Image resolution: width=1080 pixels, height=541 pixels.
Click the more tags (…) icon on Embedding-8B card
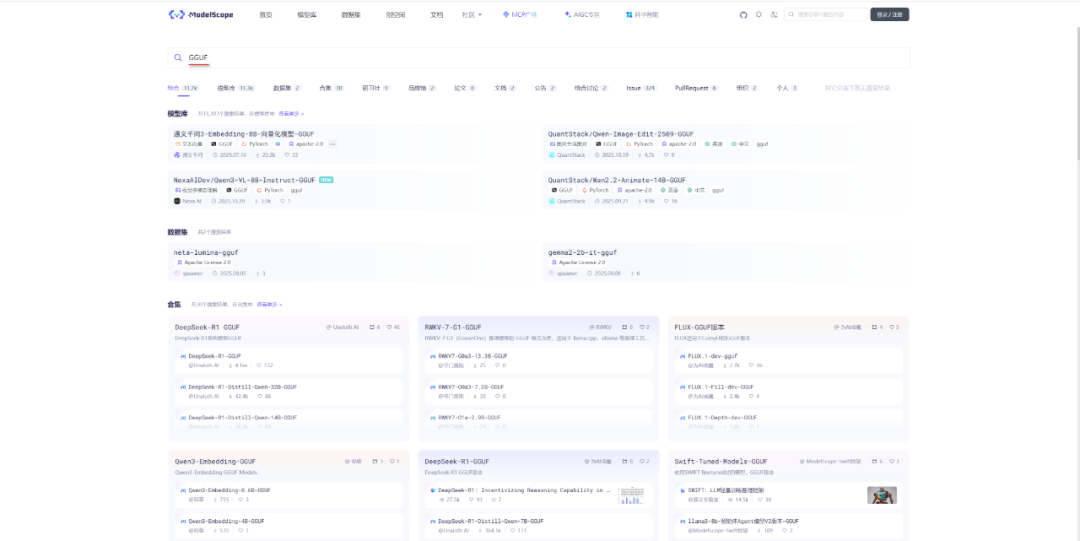point(333,144)
